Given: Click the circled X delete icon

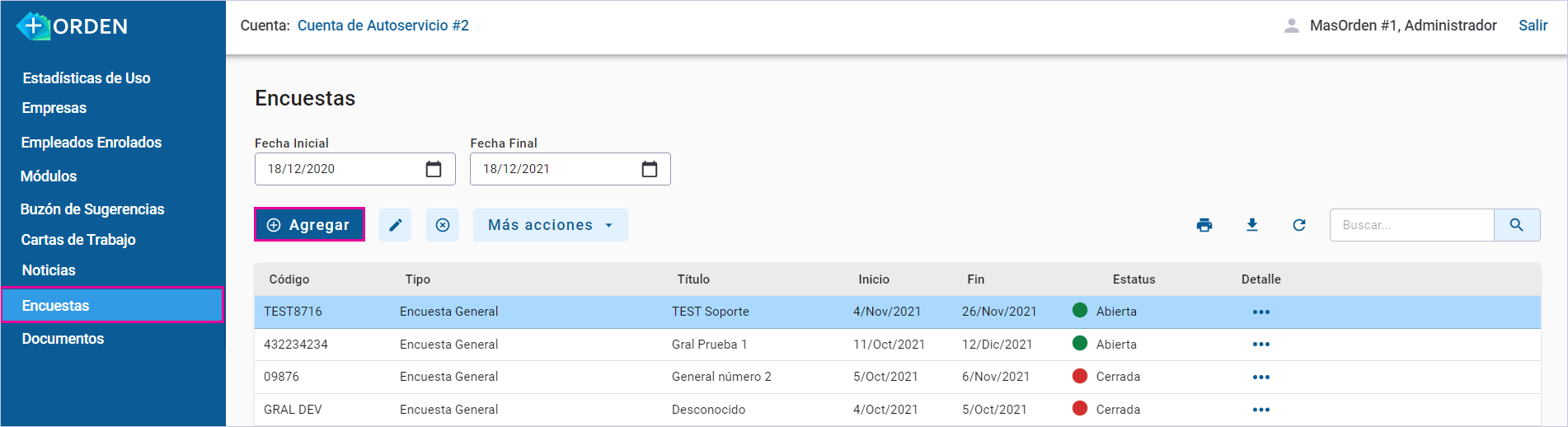Looking at the screenshot, I should pos(443,225).
